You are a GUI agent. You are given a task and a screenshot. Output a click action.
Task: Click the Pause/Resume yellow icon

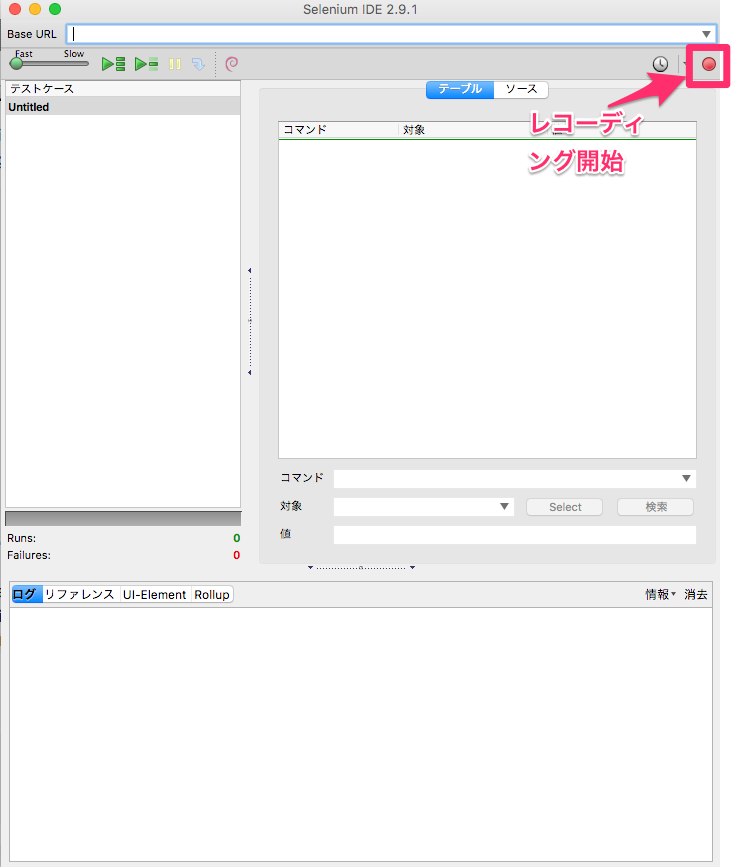click(175, 64)
